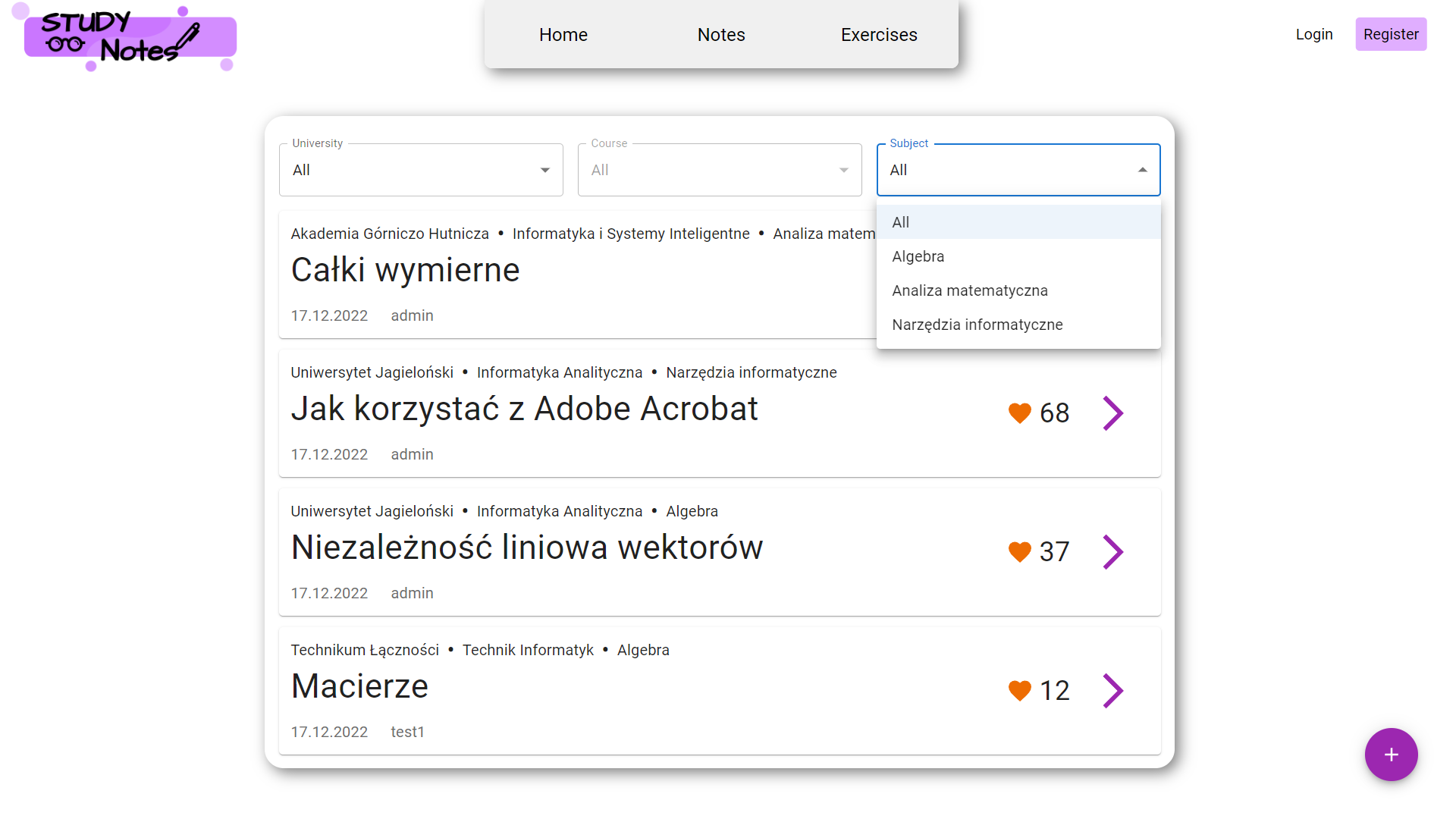Screen dimensions: 1456x819
Task: Open Jak korzystać z Adobe Acrobat arrow
Action: click(x=1112, y=413)
